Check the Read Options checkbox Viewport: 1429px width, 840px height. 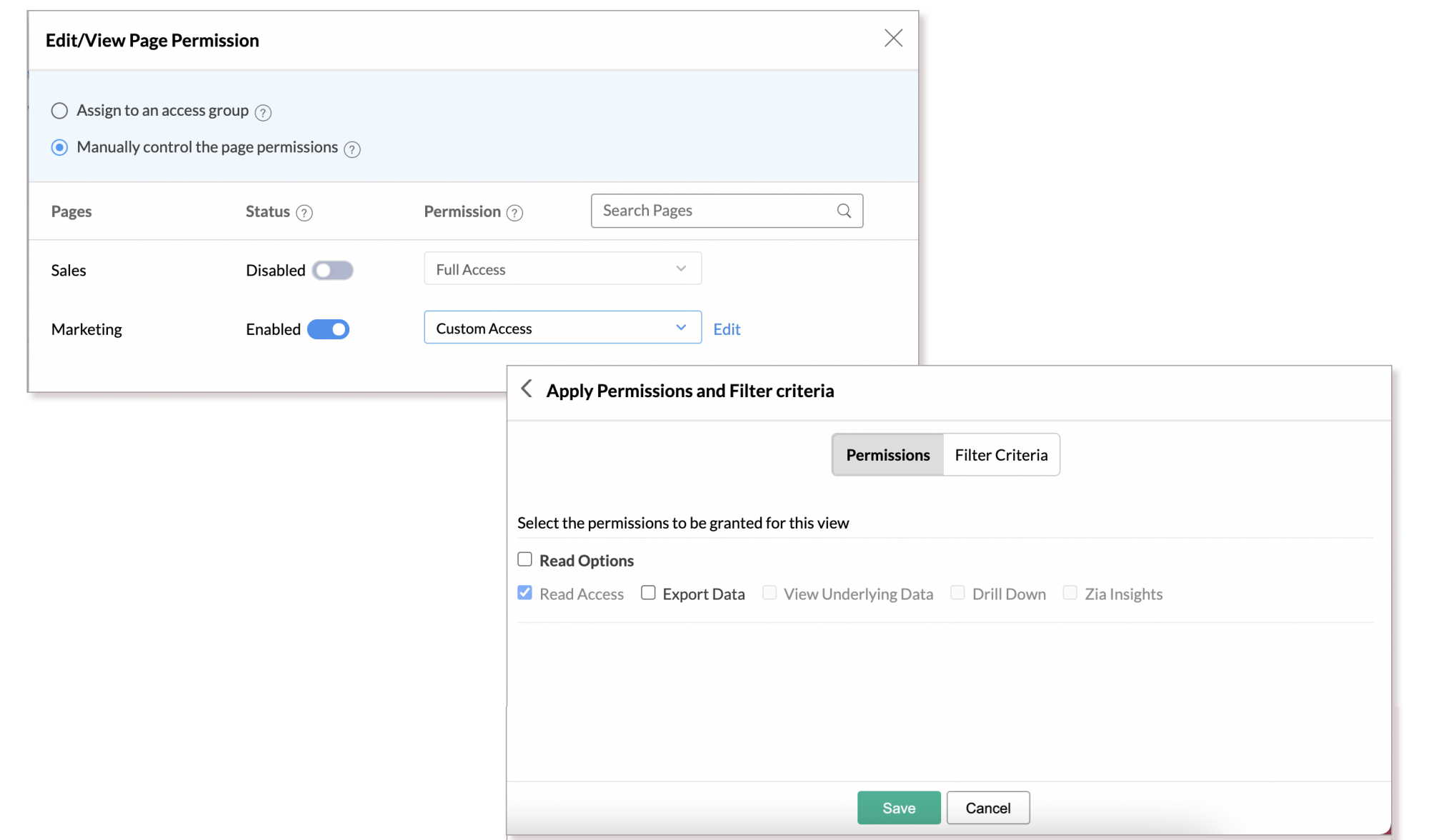[x=524, y=559]
